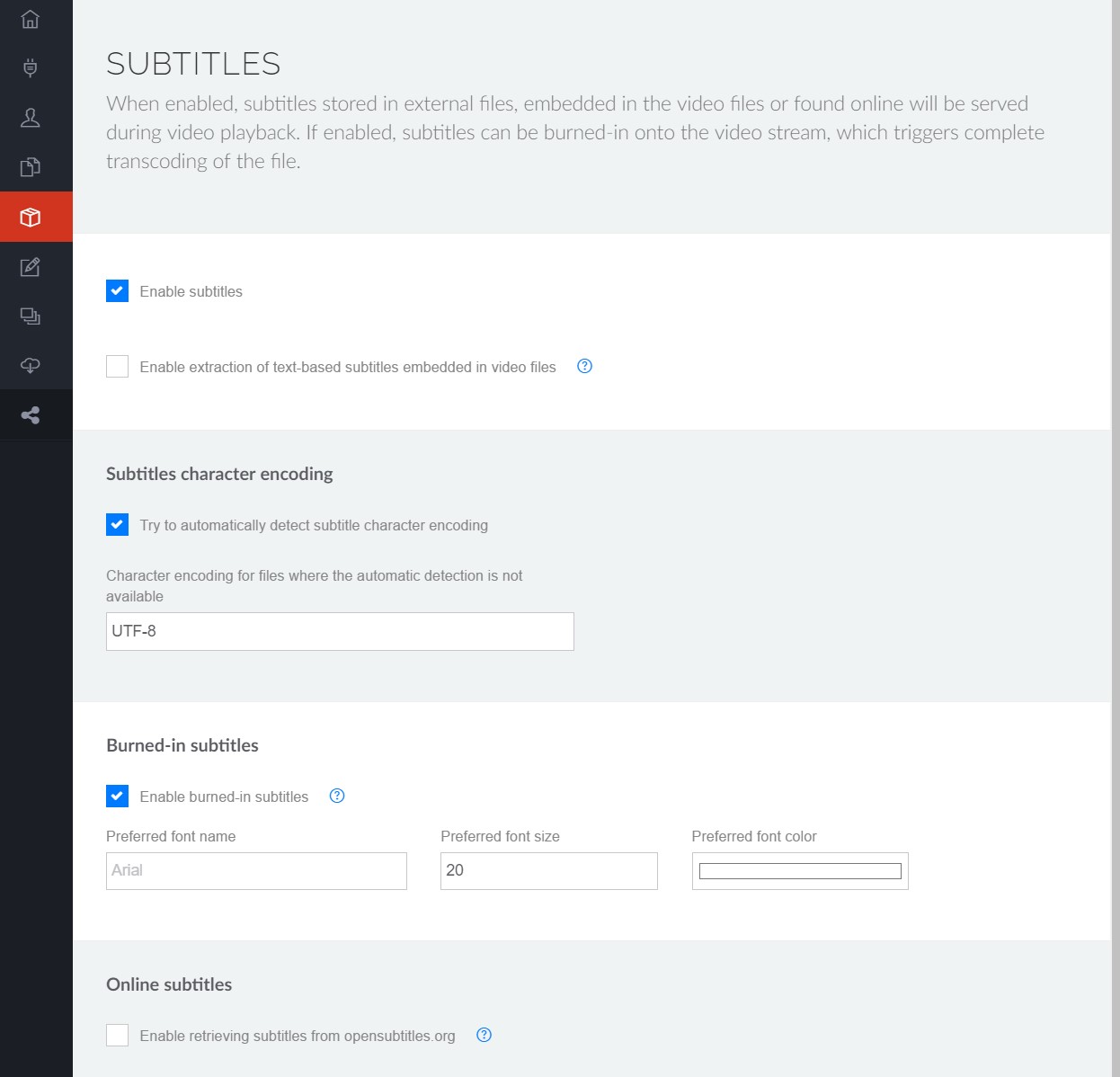Toggle automatic subtitle character encoding detection

117,524
